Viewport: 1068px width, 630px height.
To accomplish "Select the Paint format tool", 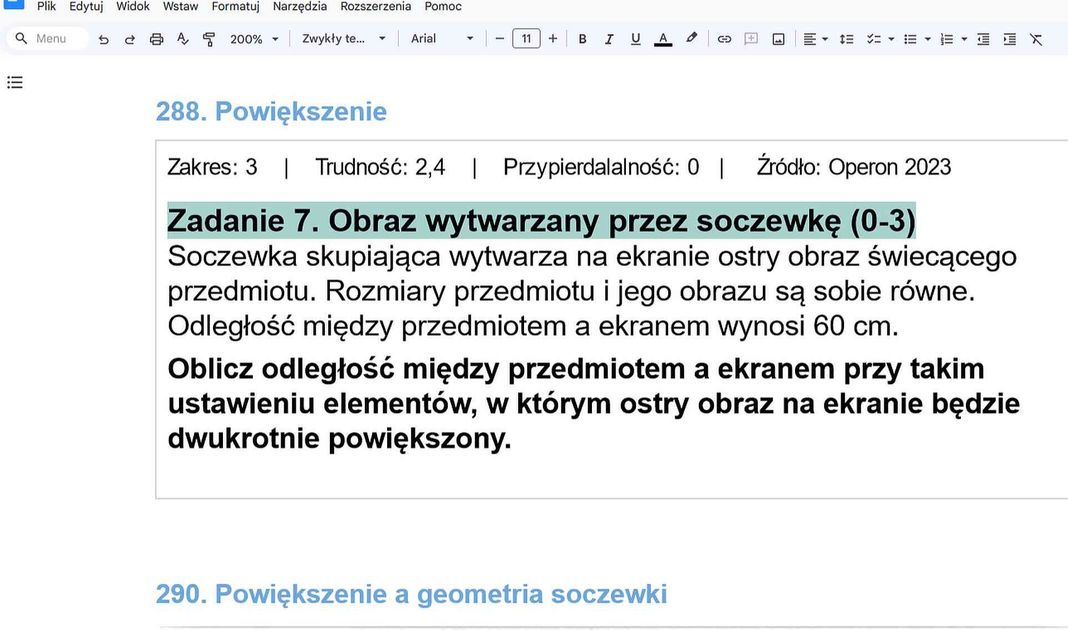I will click(208, 38).
